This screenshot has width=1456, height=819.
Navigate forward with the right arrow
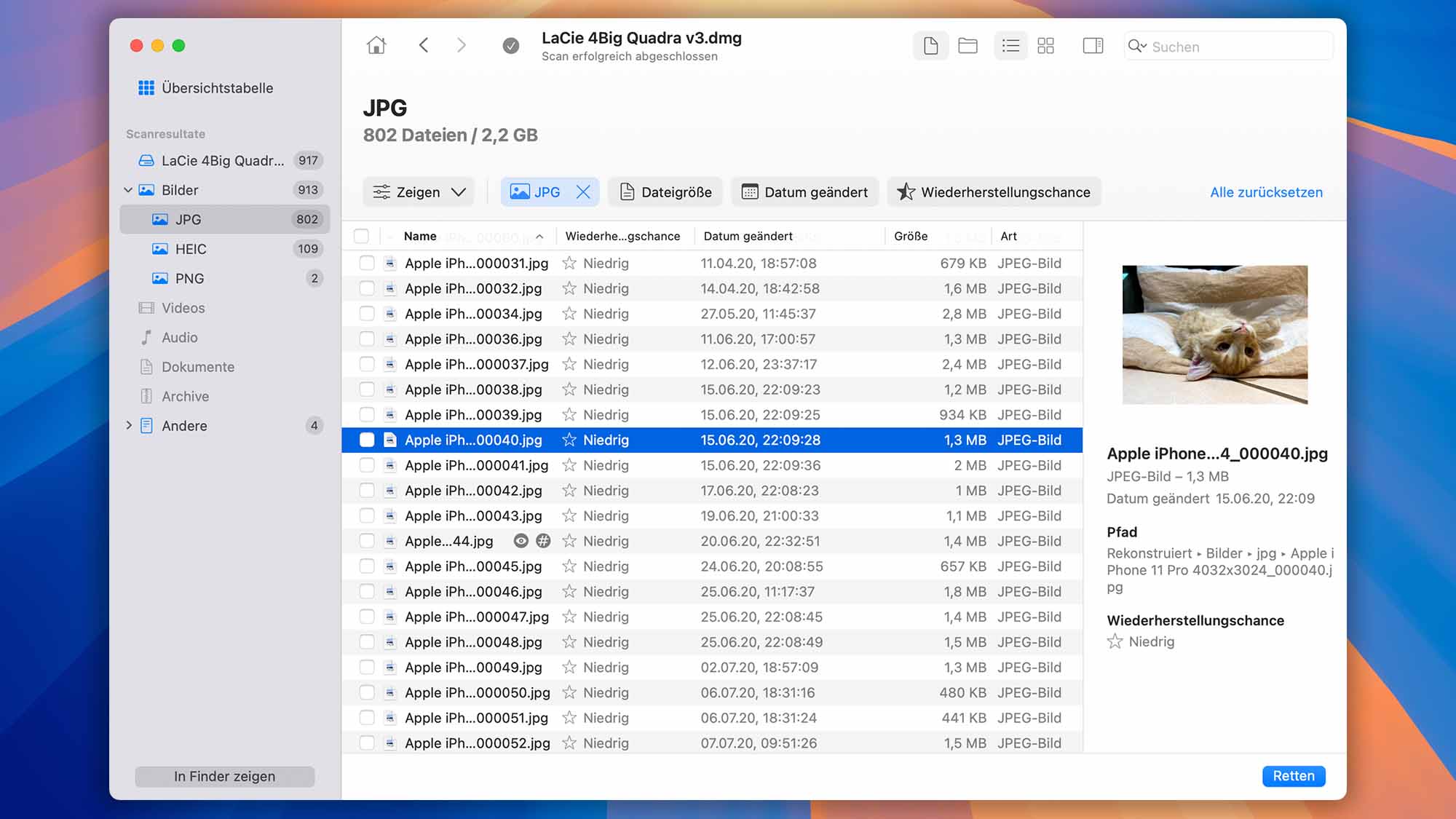pos(461,46)
